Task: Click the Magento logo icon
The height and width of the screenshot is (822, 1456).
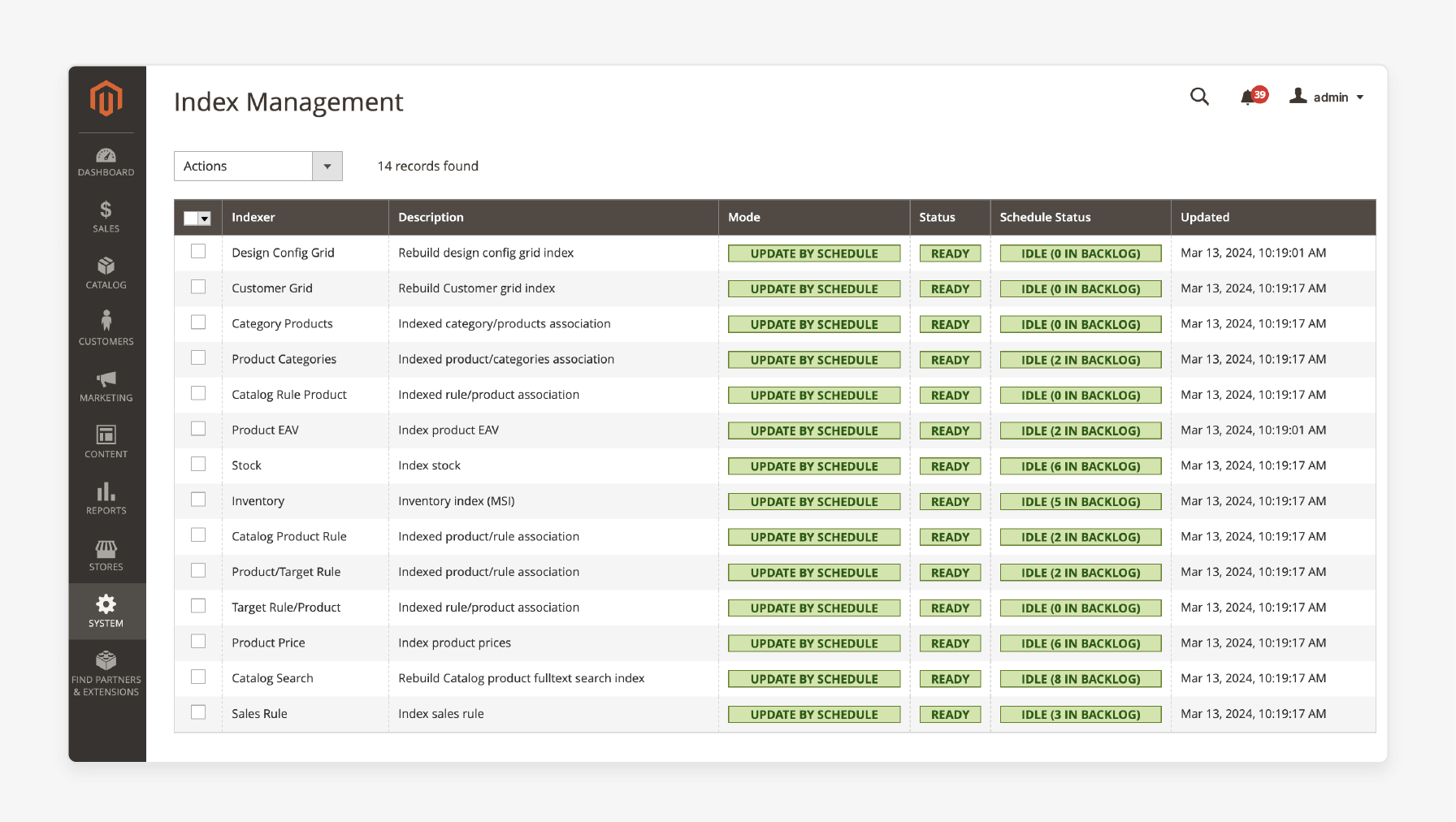Action: (106, 98)
